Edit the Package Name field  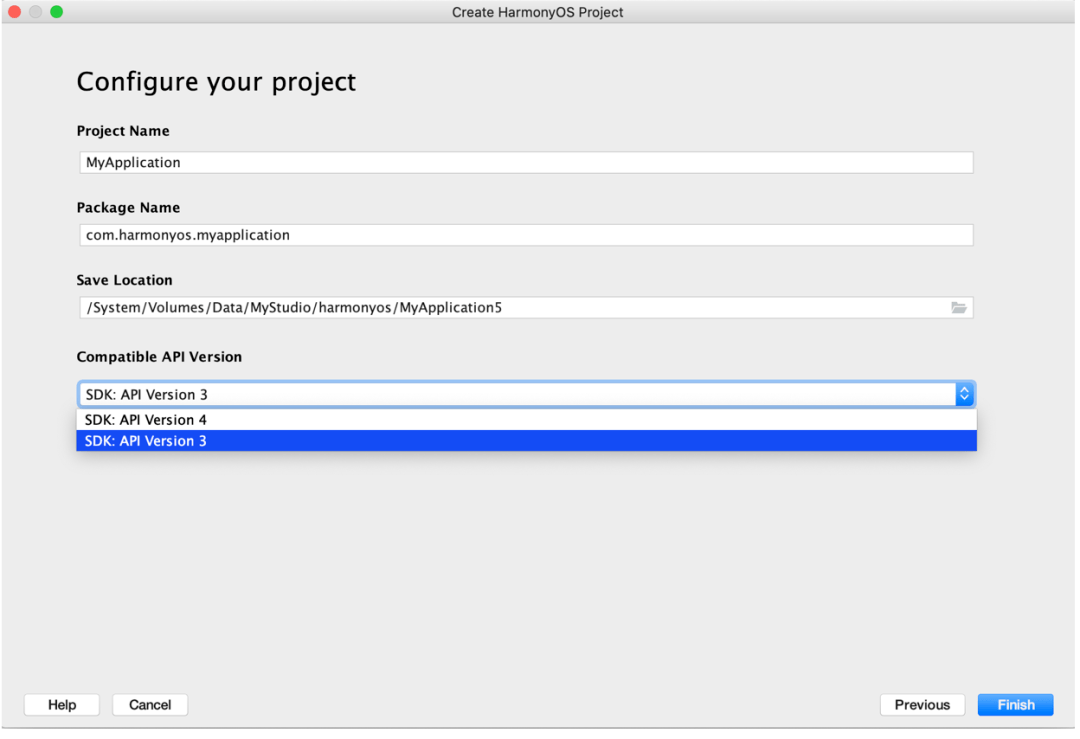pyautogui.click(x=526, y=235)
